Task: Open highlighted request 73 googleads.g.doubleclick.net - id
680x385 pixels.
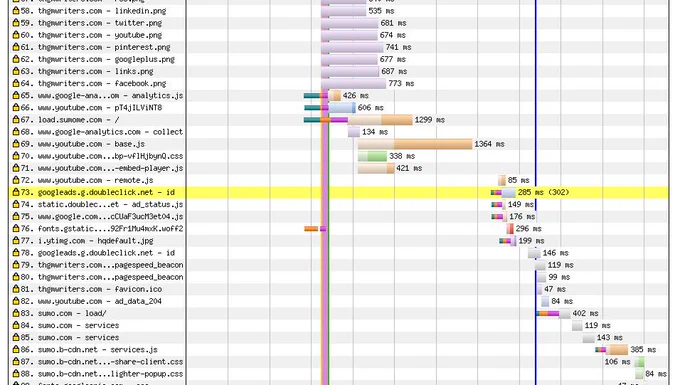Action: (98, 192)
